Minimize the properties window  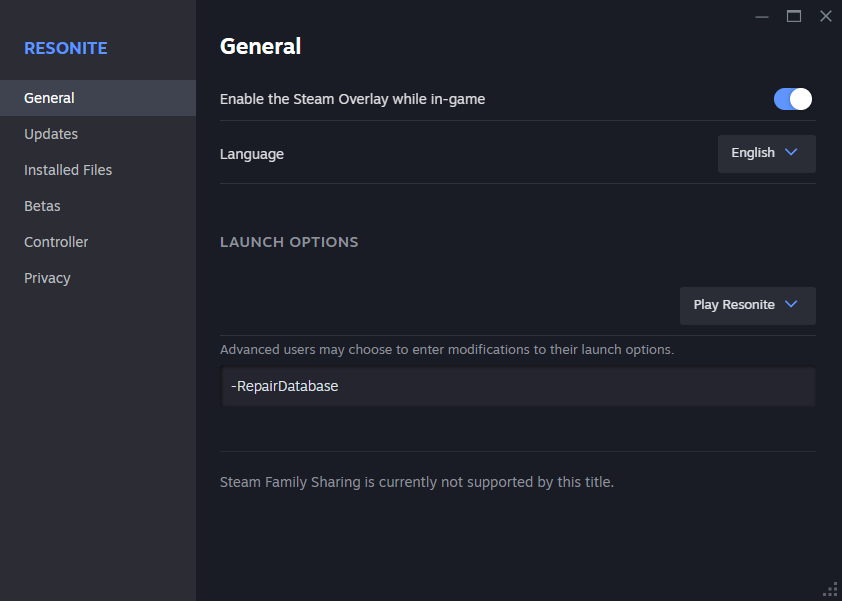pyautogui.click(x=762, y=16)
